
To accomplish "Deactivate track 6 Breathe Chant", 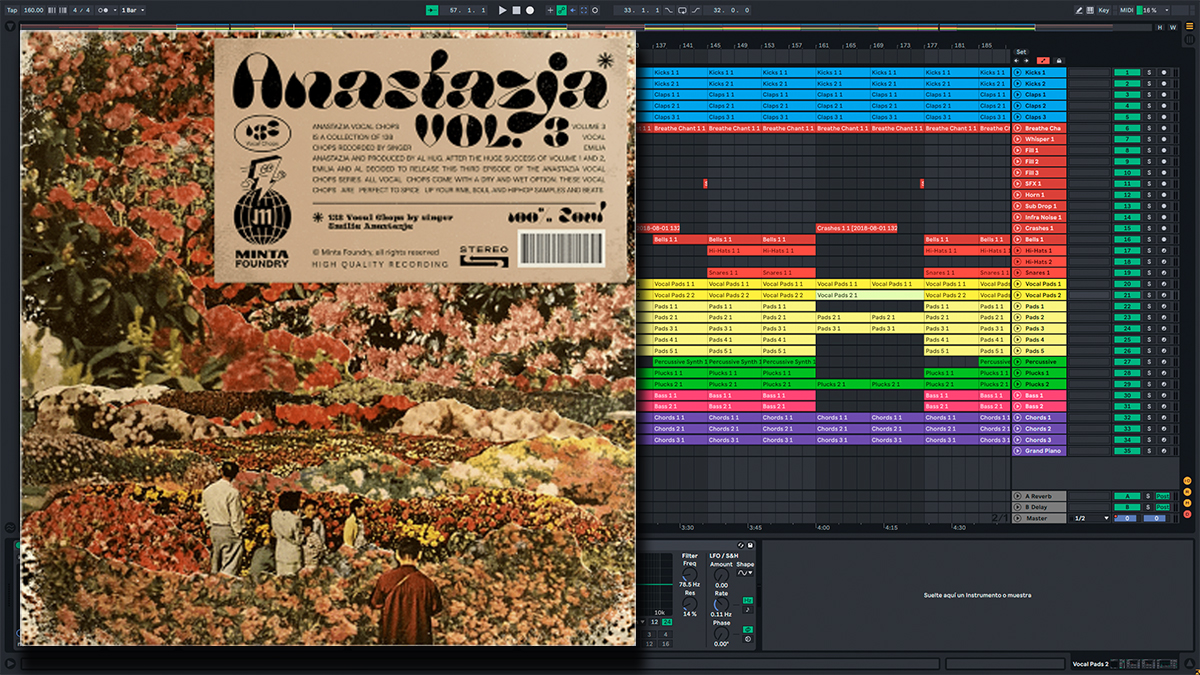I will (1127, 128).
